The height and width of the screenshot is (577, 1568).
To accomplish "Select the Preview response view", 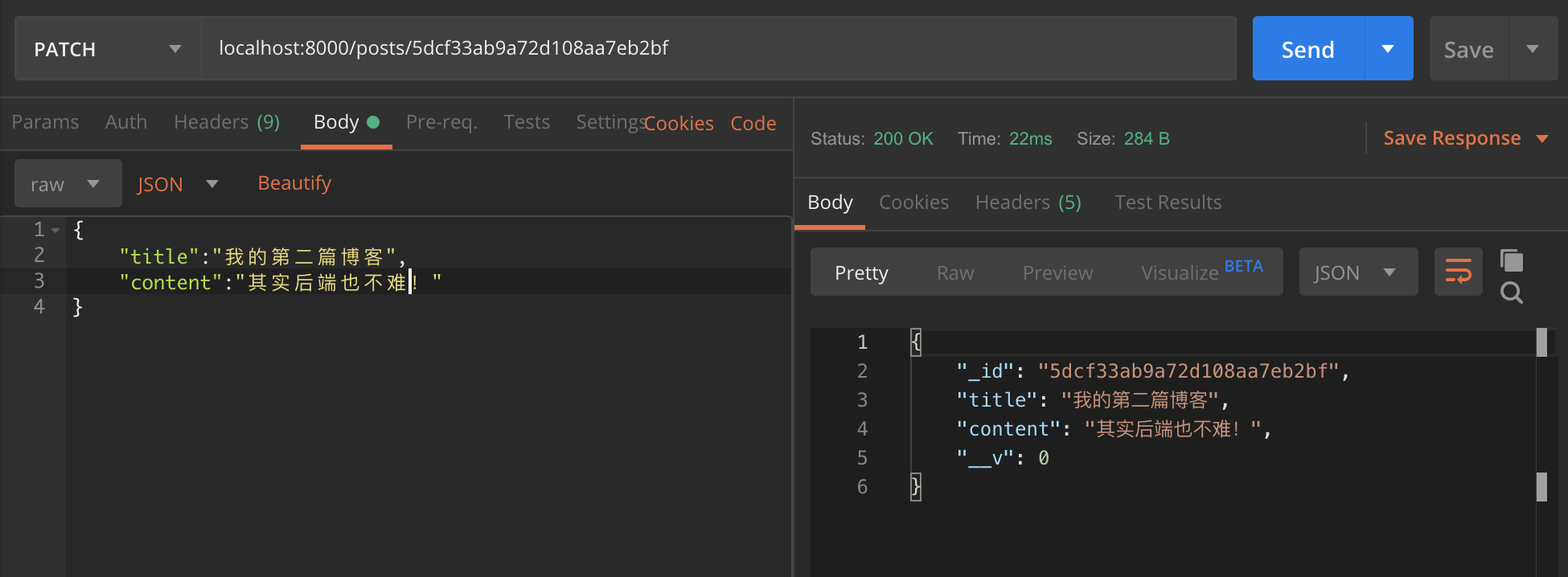I will pos(1057,273).
